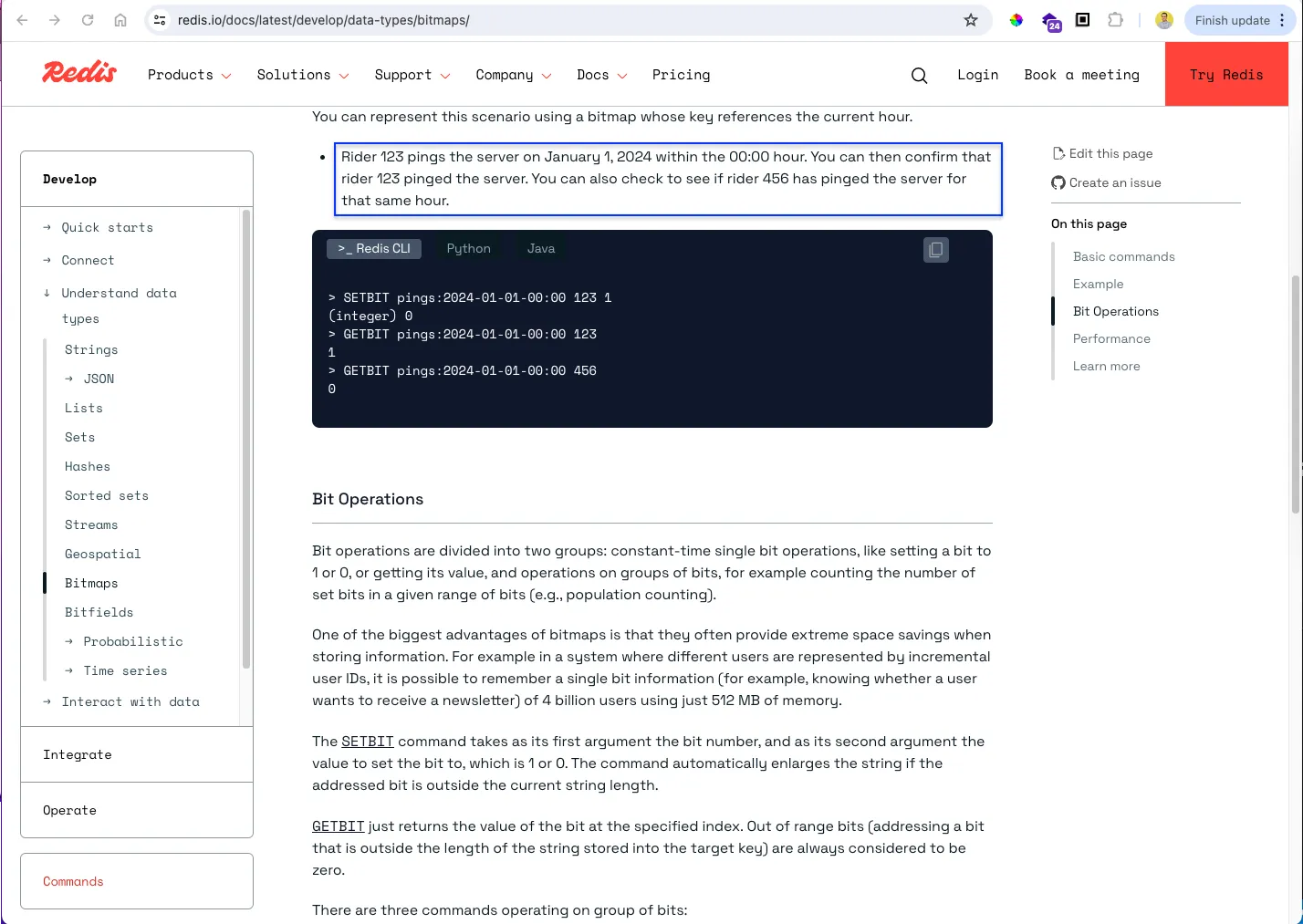Jump to Learn more section
The width and height of the screenshot is (1303, 924).
(x=1106, y=366)
